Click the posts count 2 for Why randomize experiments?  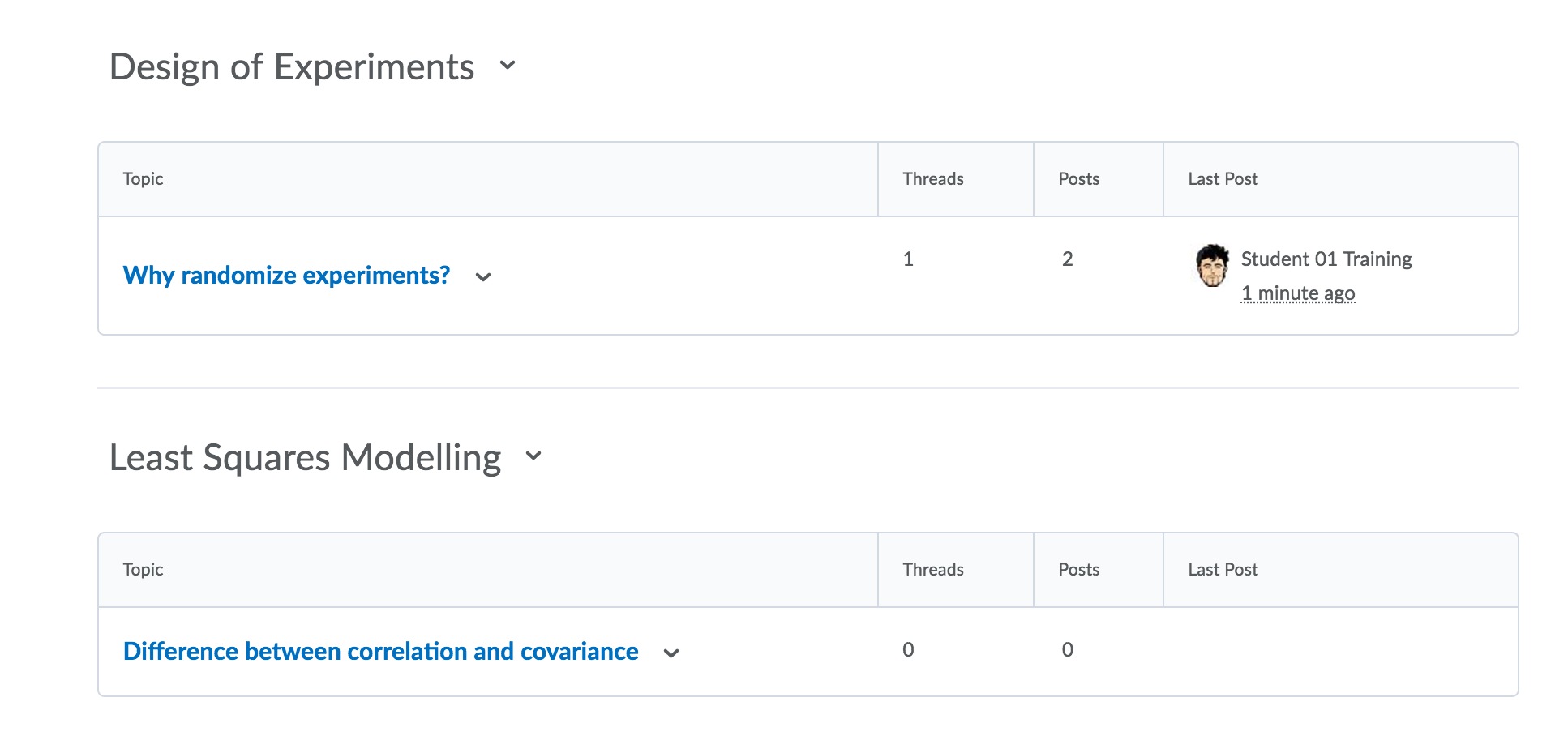[1068, 259]
